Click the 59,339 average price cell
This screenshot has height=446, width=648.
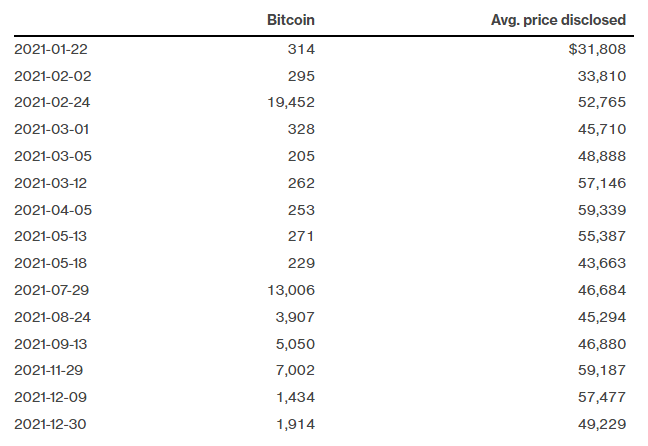pos(601,210)
